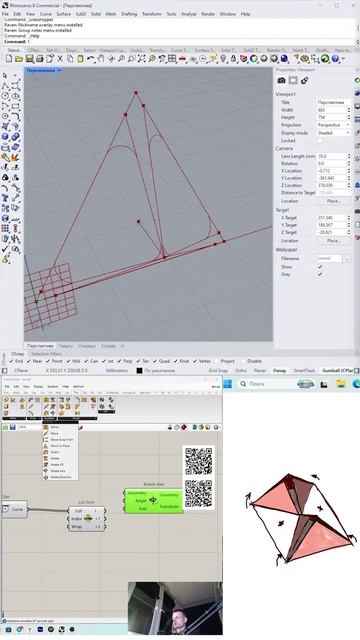Click the wallpaper Filename browse button
Viewport: 360px width, 640px height.
pos(347,258)
